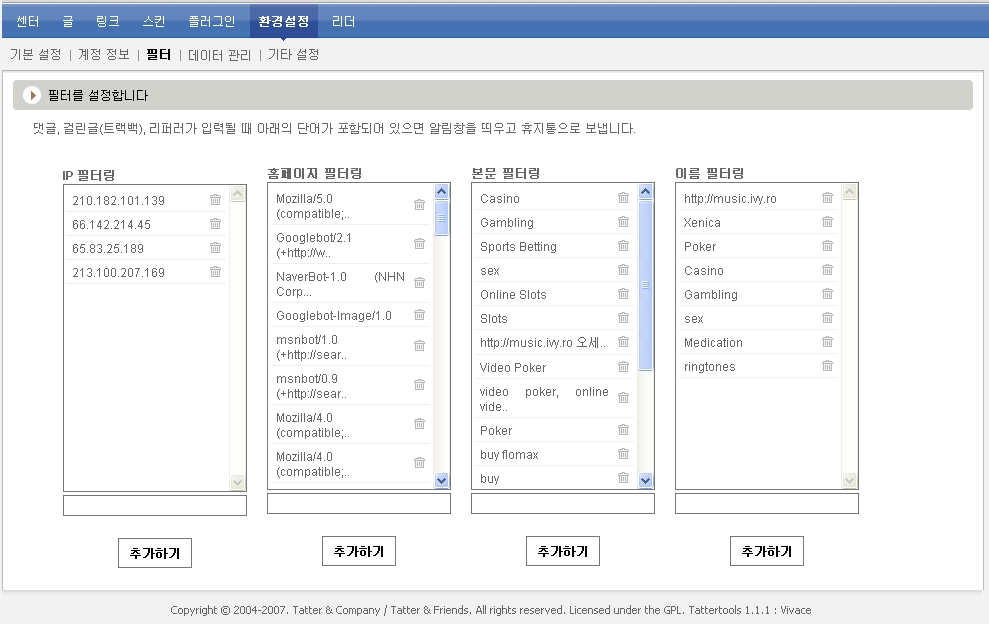This screenshot has width=989, height=624.
Task: Delete Medication name filter
Action: click(x=828, y=341)
